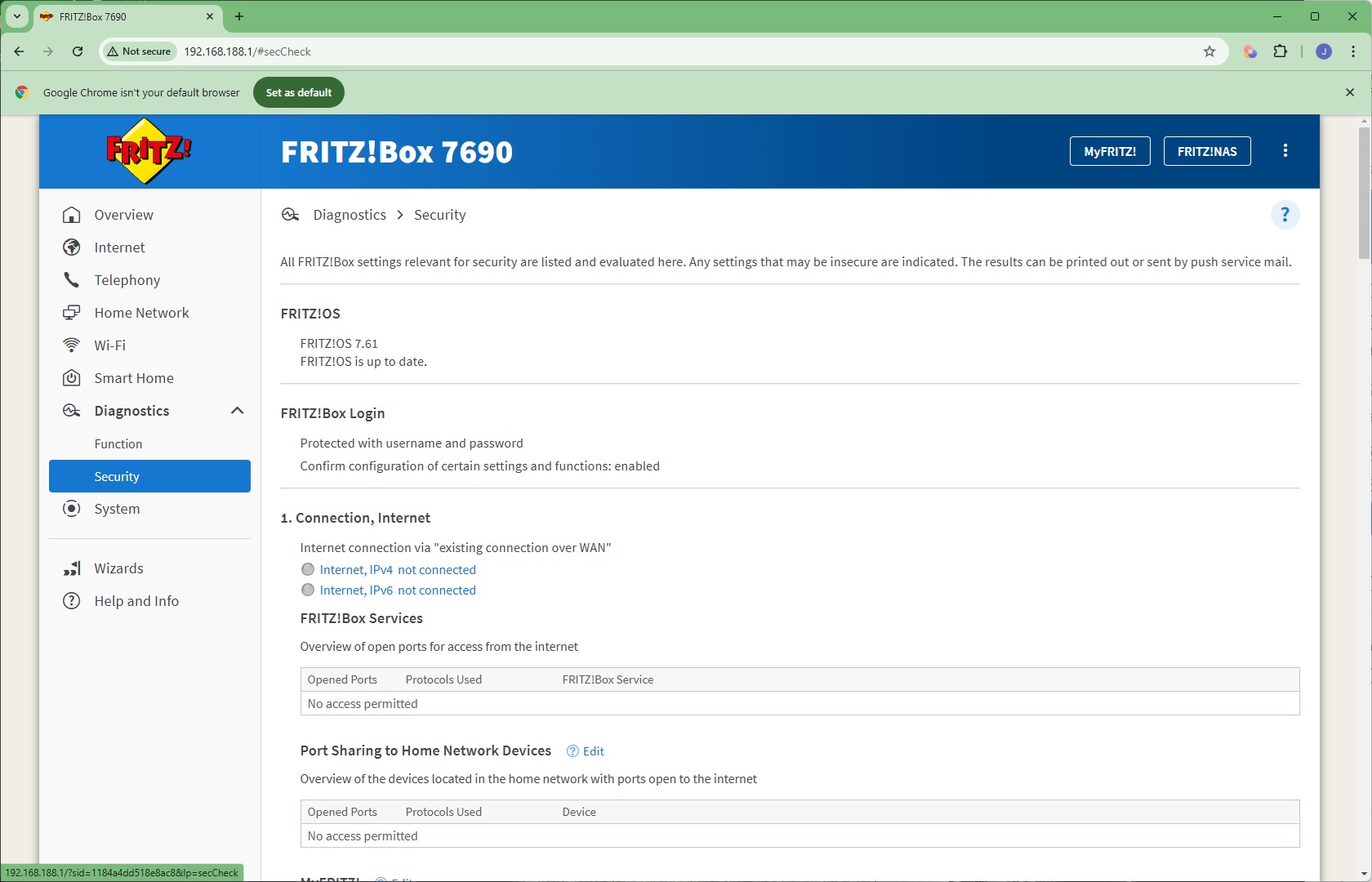Image resolution: width=1372 pixels, height=882 pixels.
Task: Edit Port Sharing to Home Network Devices
Action: (x=594, y=751)
